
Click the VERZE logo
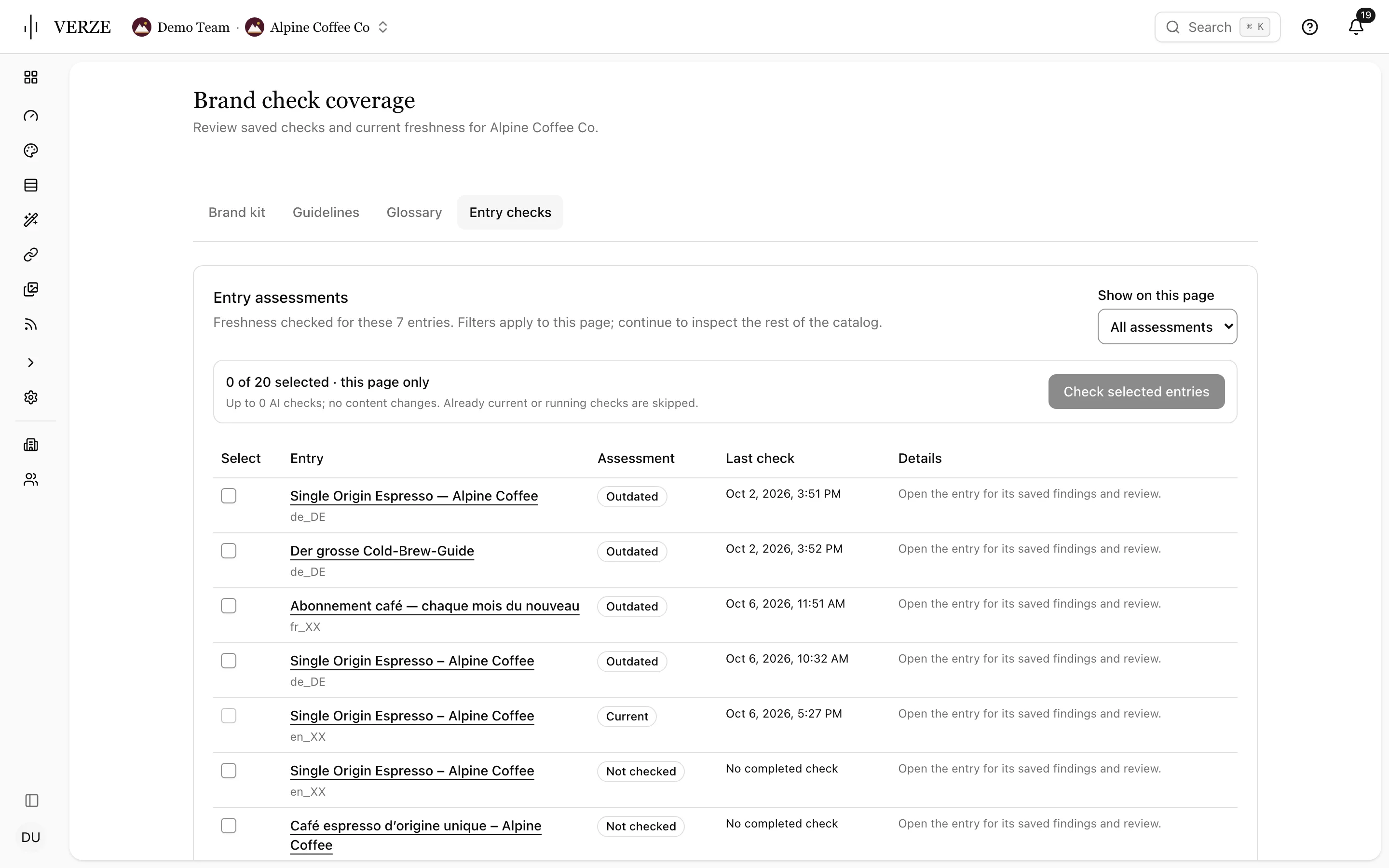[x=68, y=27]
